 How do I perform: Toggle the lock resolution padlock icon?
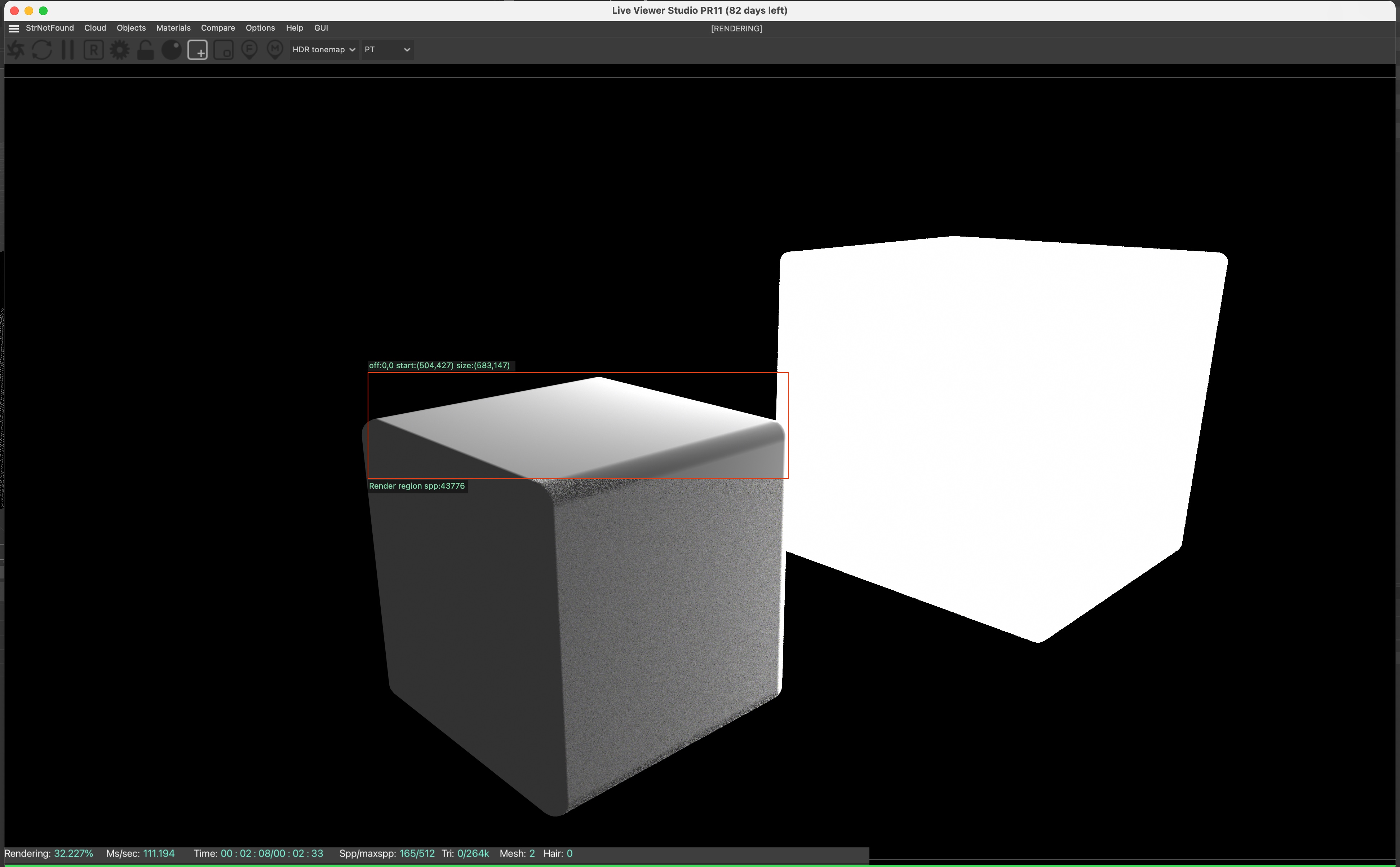pyautogui.click(x=146, y=50)
